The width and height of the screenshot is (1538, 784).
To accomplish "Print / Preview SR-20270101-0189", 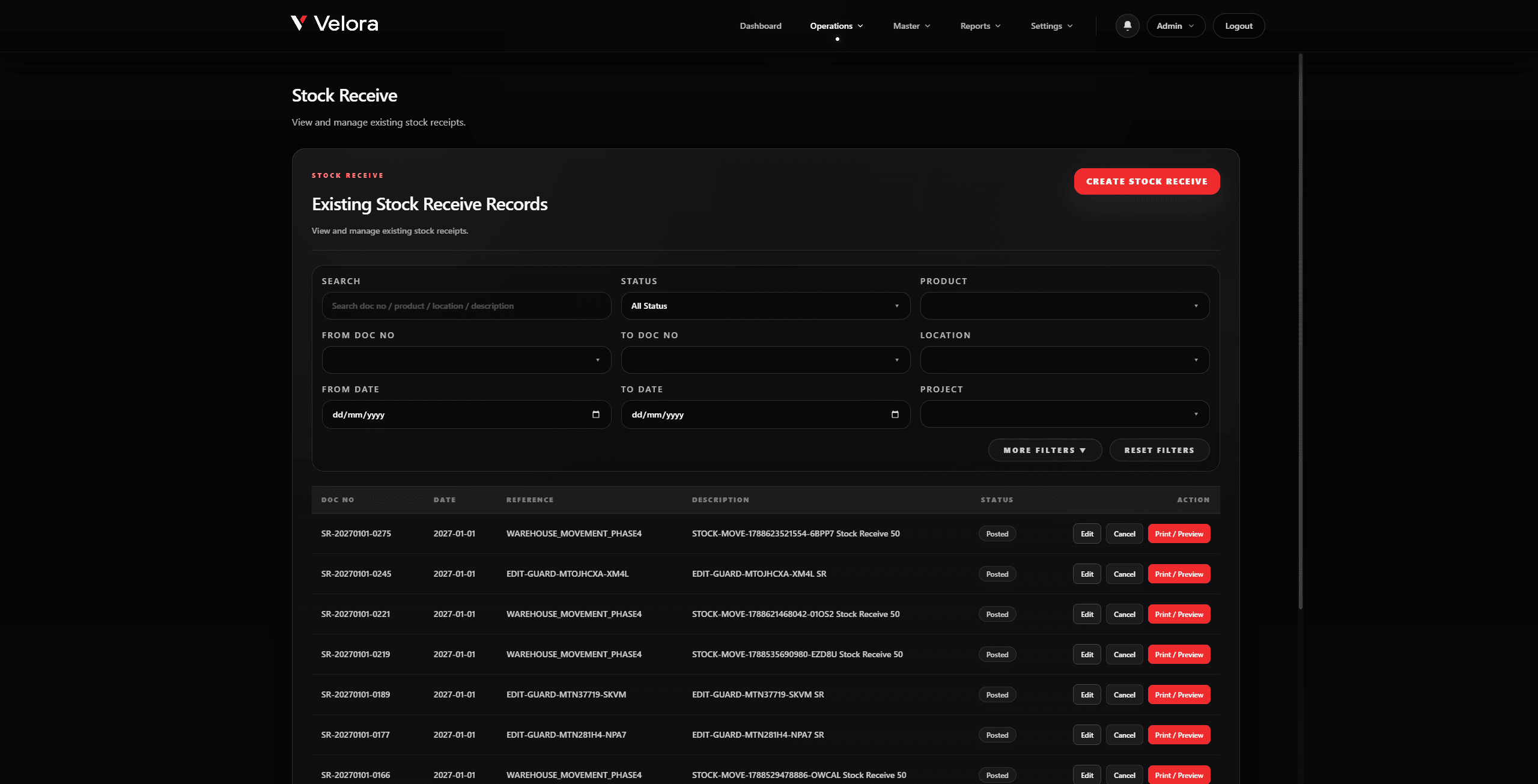I will 1179,694.
